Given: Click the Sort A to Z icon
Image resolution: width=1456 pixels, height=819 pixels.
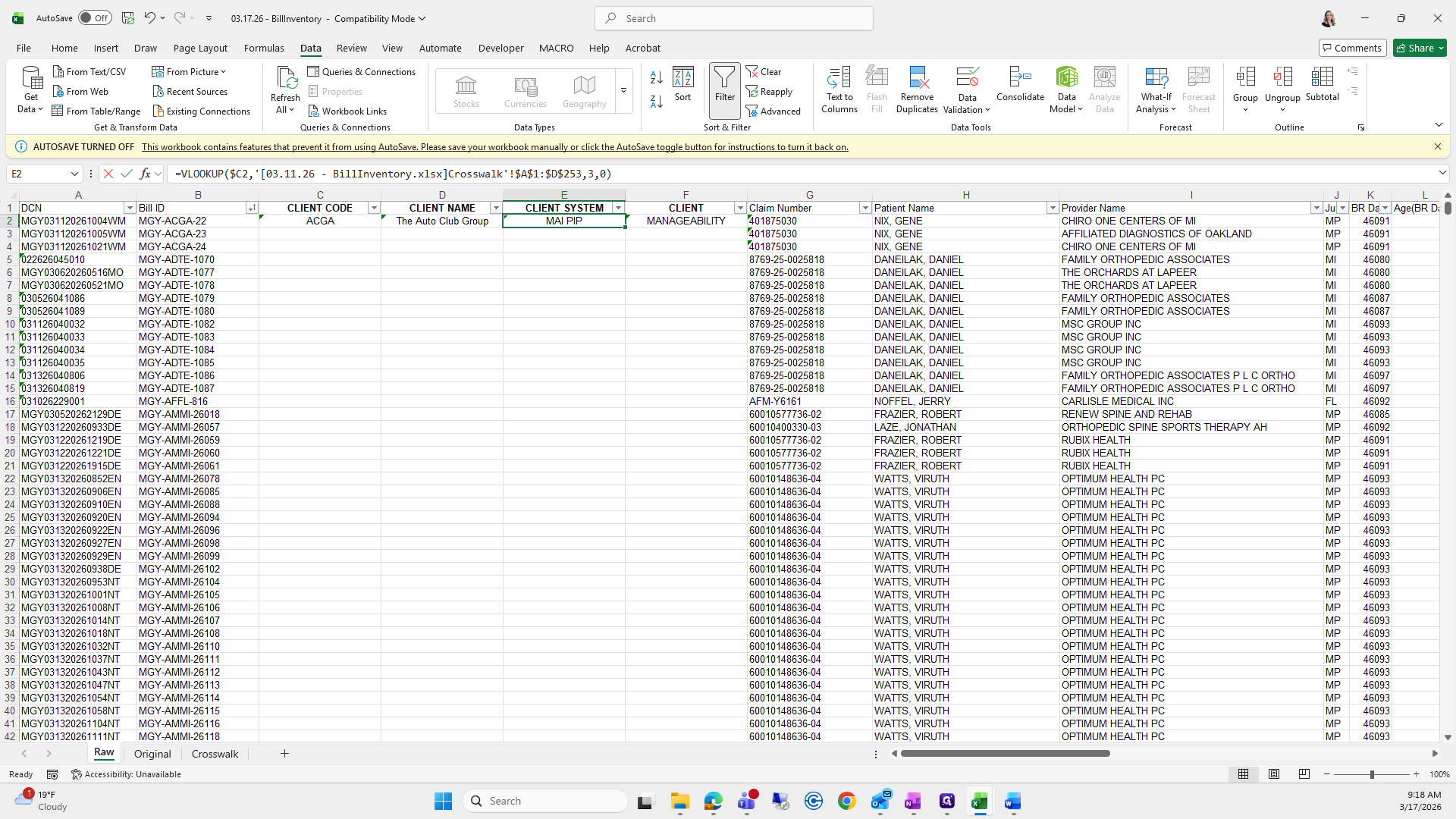Looking at the screenshot, I should (x=657, y=77).
